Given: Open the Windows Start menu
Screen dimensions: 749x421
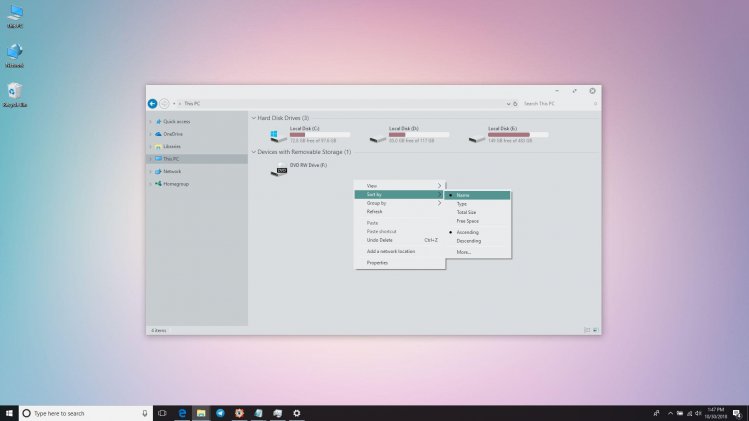Looking at the screenshot, I should click(x=9, y=413).
